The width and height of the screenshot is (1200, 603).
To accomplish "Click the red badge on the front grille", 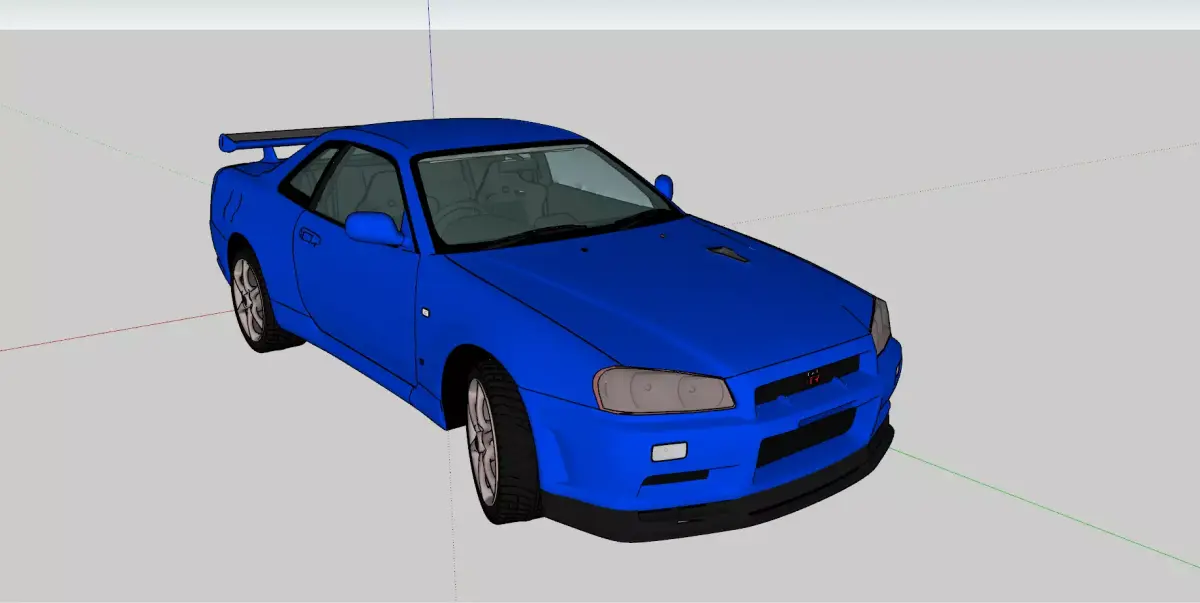I will pos(814,377).
